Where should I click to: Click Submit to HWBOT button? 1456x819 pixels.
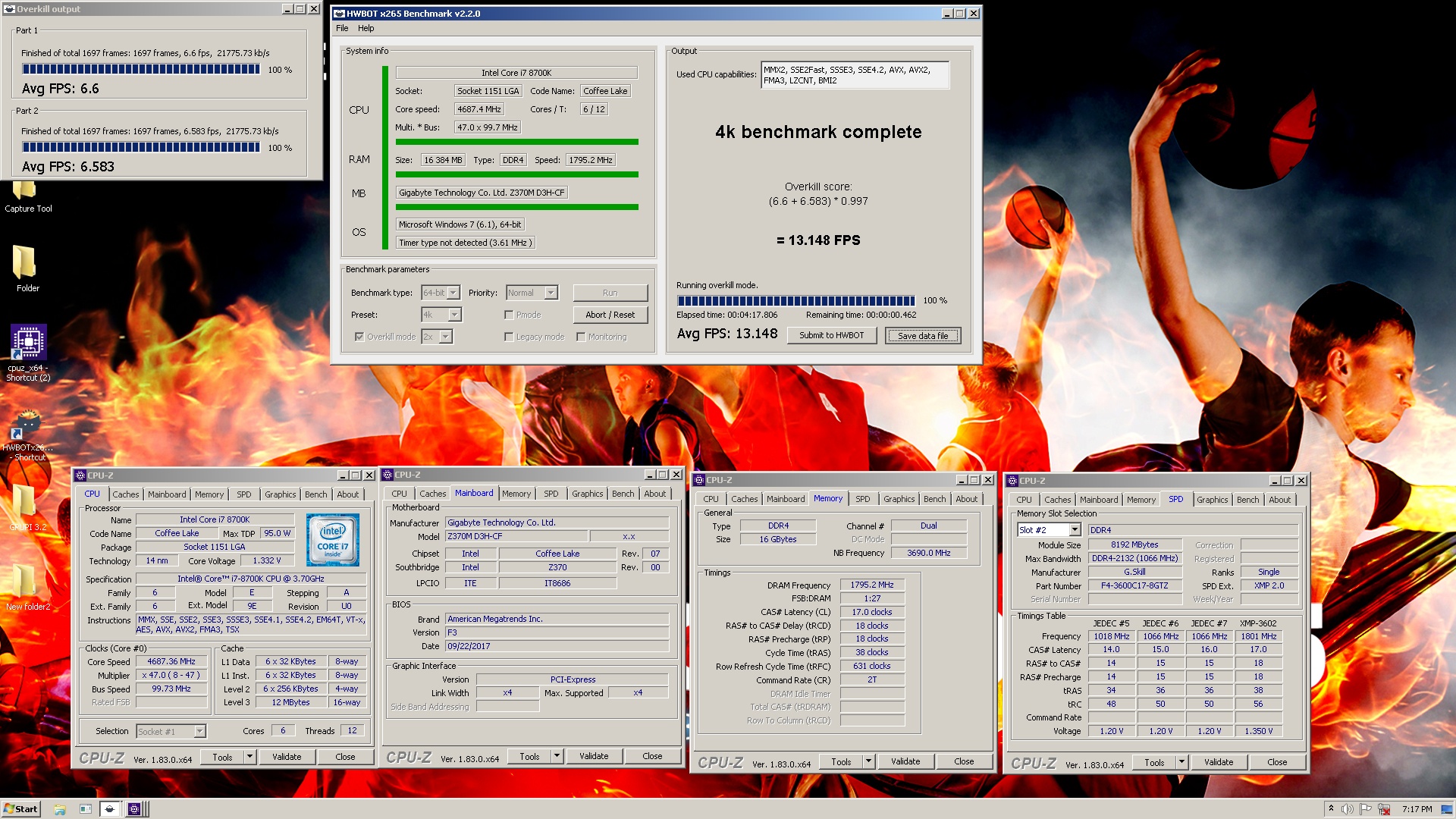pyautogui.click(x=831, y=335)
